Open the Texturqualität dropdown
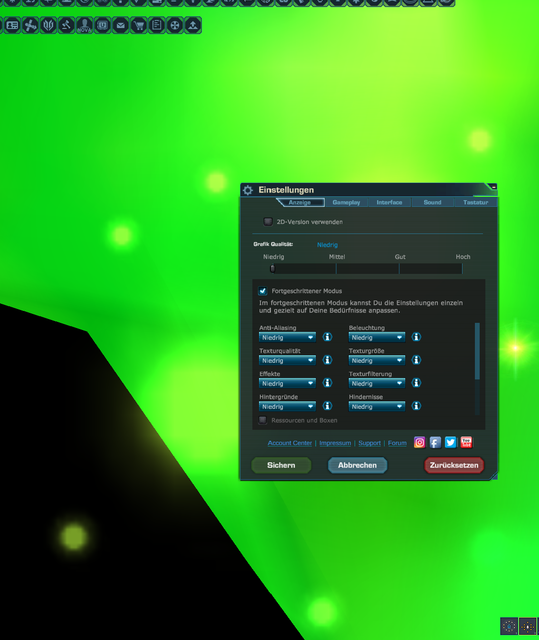Screen dimensions: 539x640 [287, 360]
